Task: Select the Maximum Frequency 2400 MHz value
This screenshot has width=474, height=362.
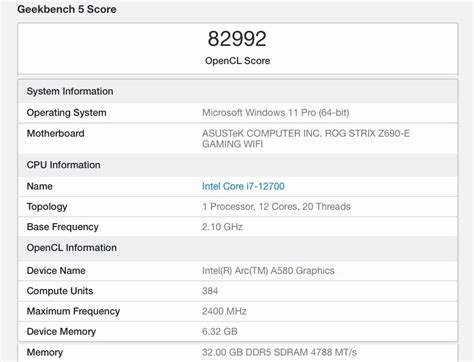Action: coord(224,311)
